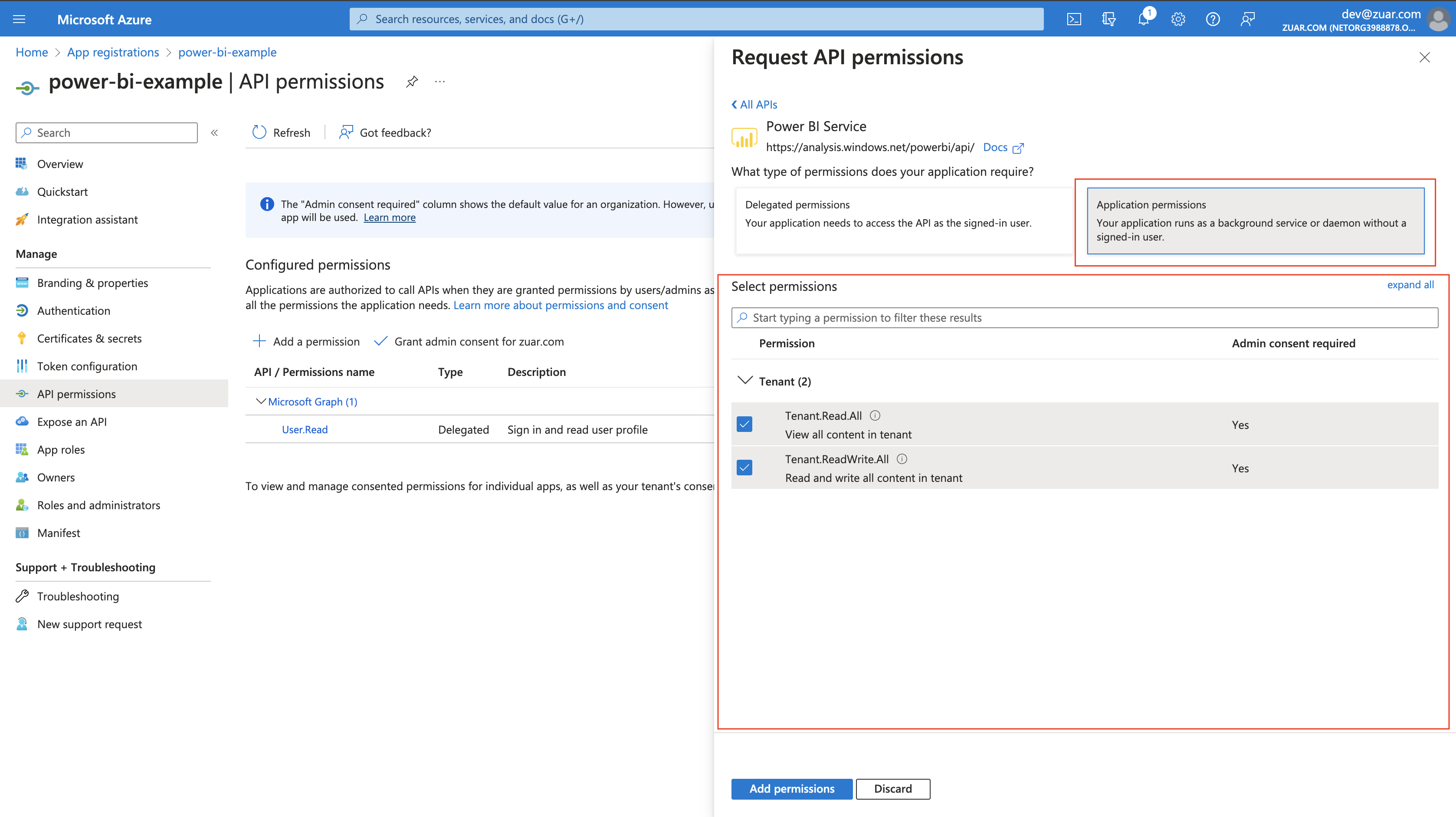The height and width of the screenshot is (817, 1456).
Task: Open Owners in the sidebar
Action: pyautogui.click(x=56, y=477)
